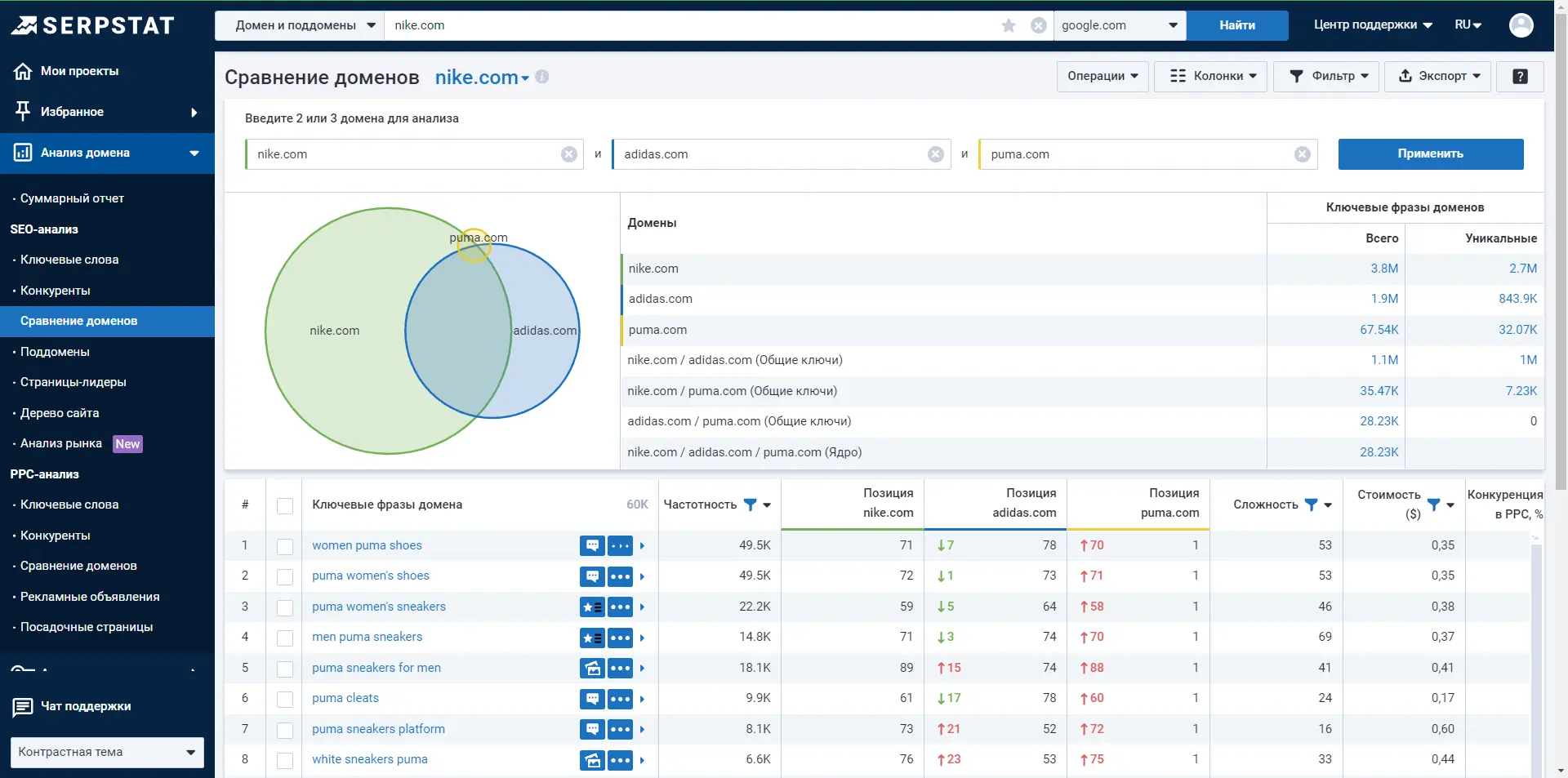Viewport: 1568px width, 778px height.
Task: Click the help question mark button
Action: 1519,77
